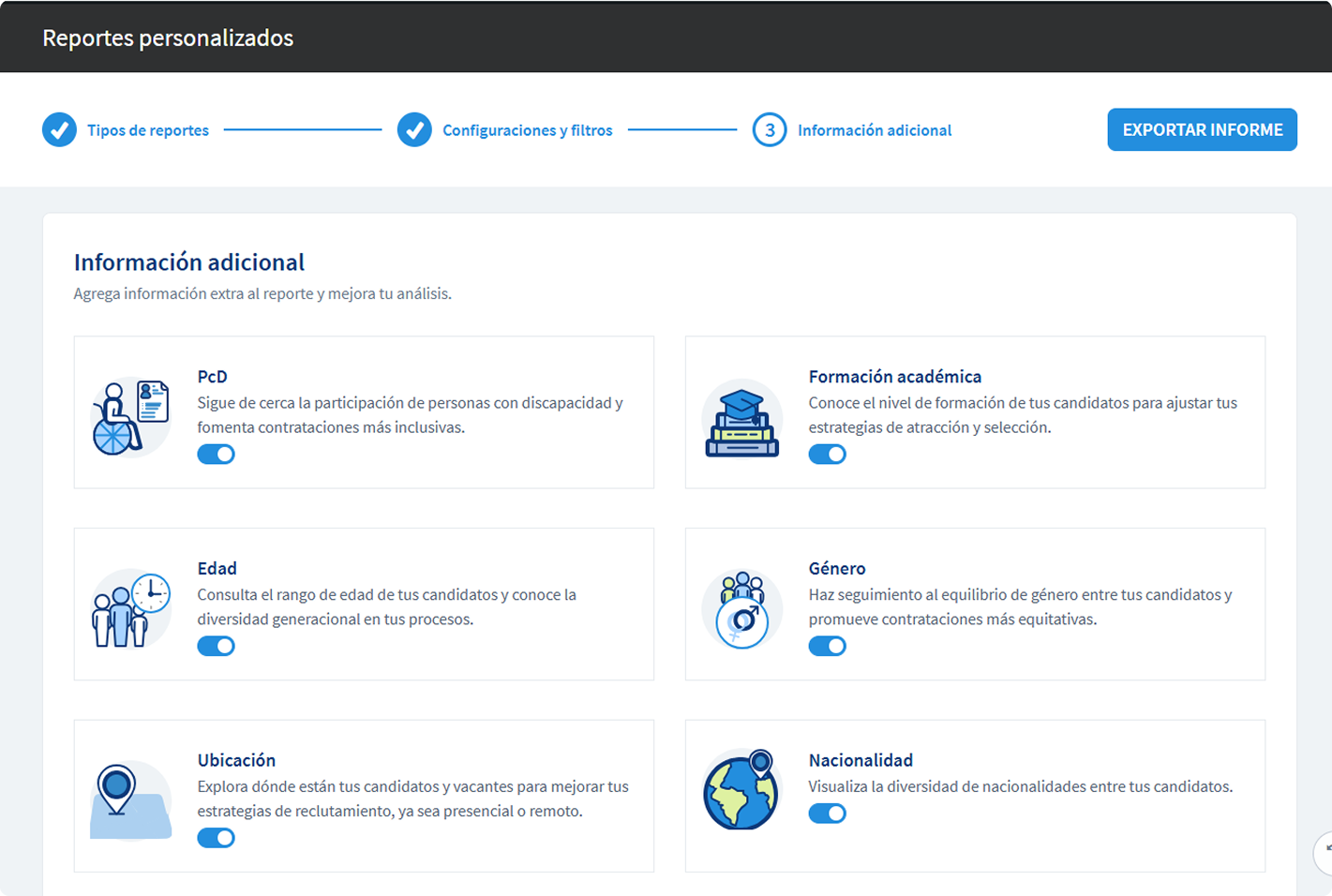The image size is (1332, 896).
Task: Turn off the Formación académica toggle
Action: click(x=827, y=455)
